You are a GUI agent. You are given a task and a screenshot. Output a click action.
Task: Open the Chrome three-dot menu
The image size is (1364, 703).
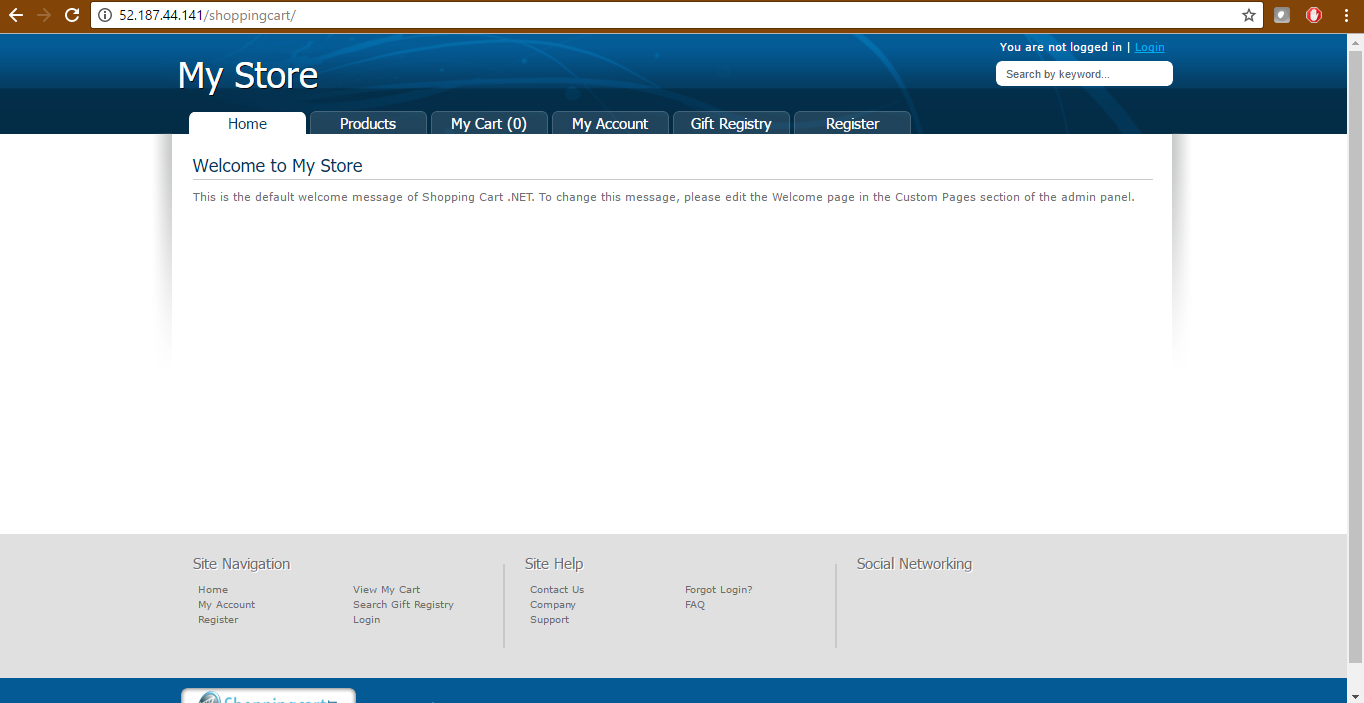pos(1346,15)
